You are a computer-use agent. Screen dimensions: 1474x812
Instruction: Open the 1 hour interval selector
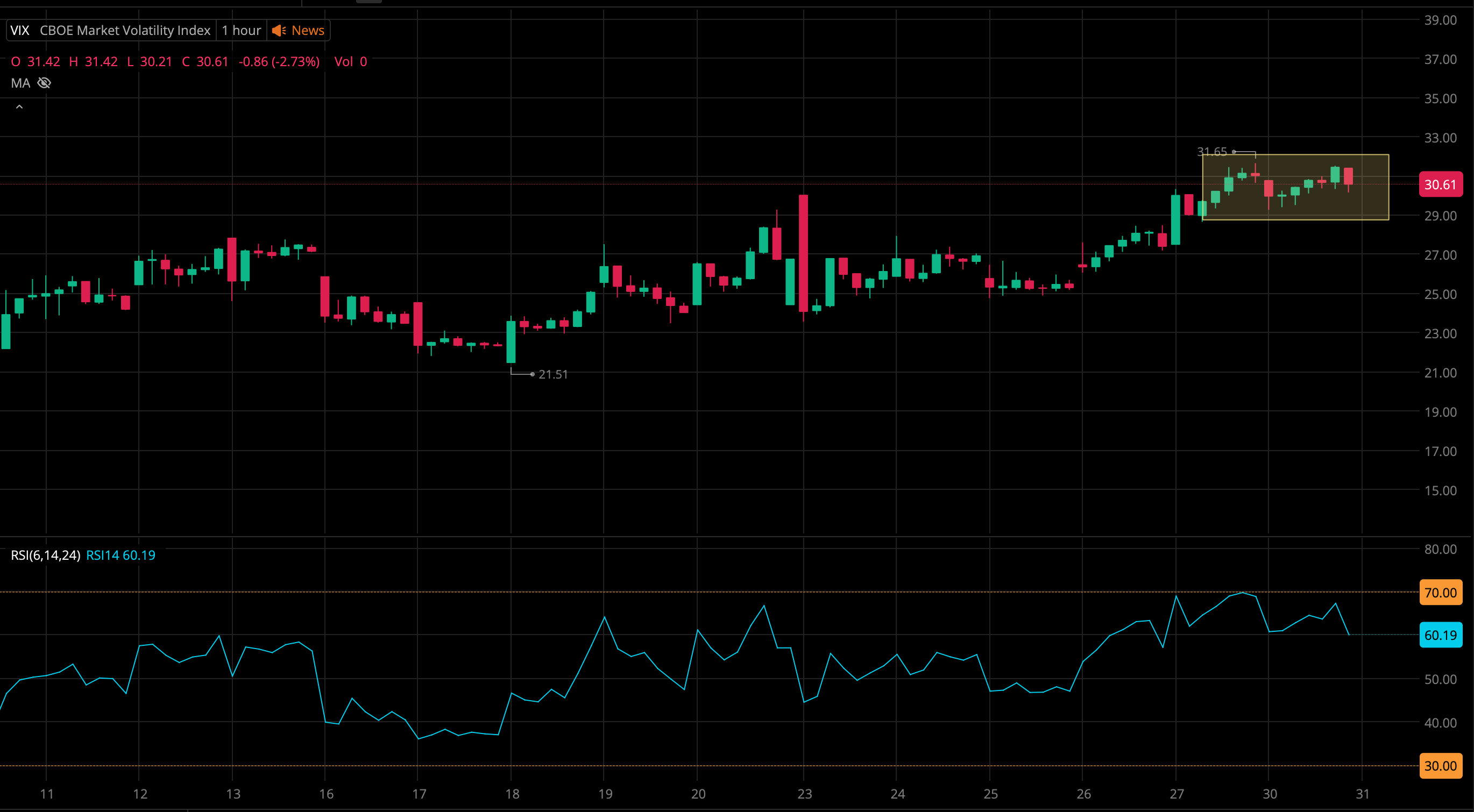[x=241, y=30]
